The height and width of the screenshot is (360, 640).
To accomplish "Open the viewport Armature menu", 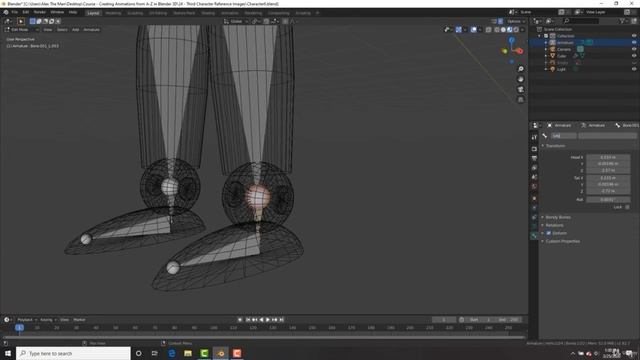I will click(x=91, y=30).
